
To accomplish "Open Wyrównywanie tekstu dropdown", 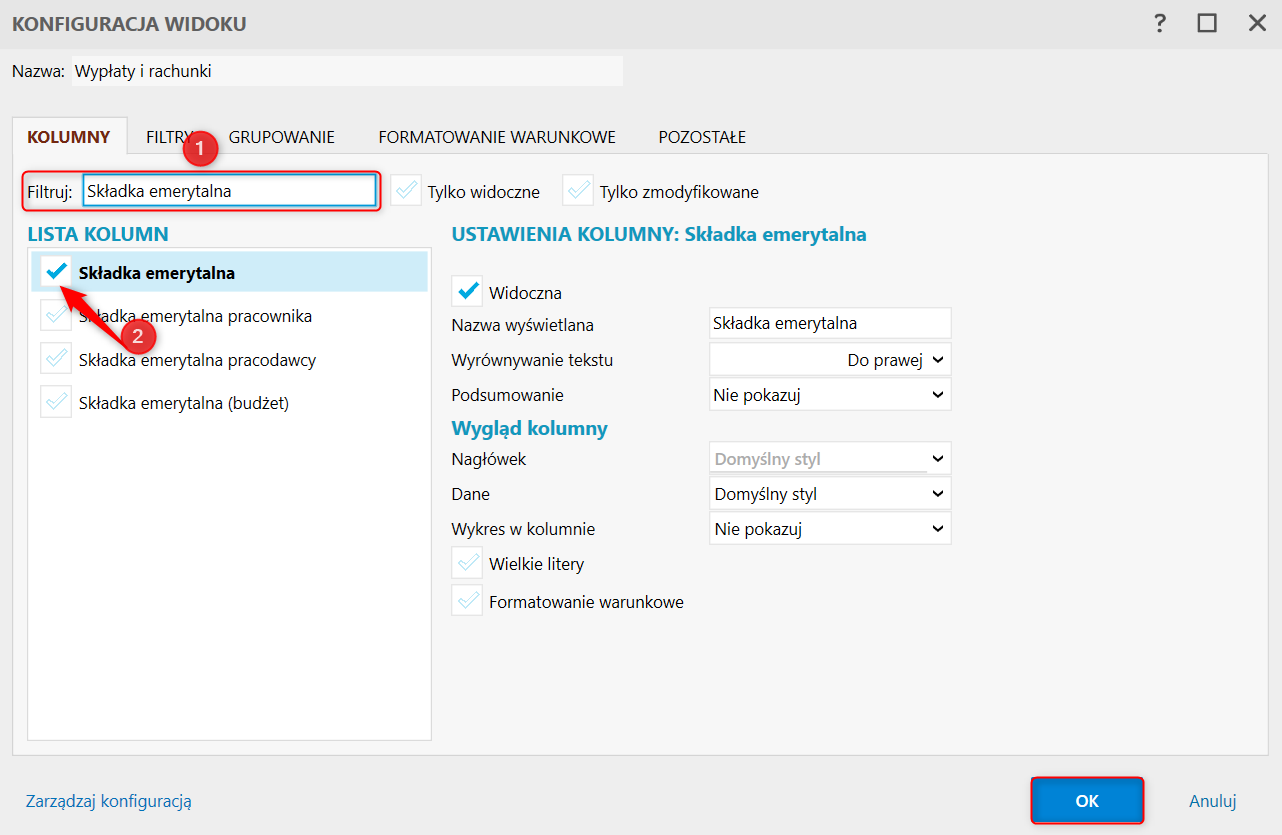I will 830,360.
